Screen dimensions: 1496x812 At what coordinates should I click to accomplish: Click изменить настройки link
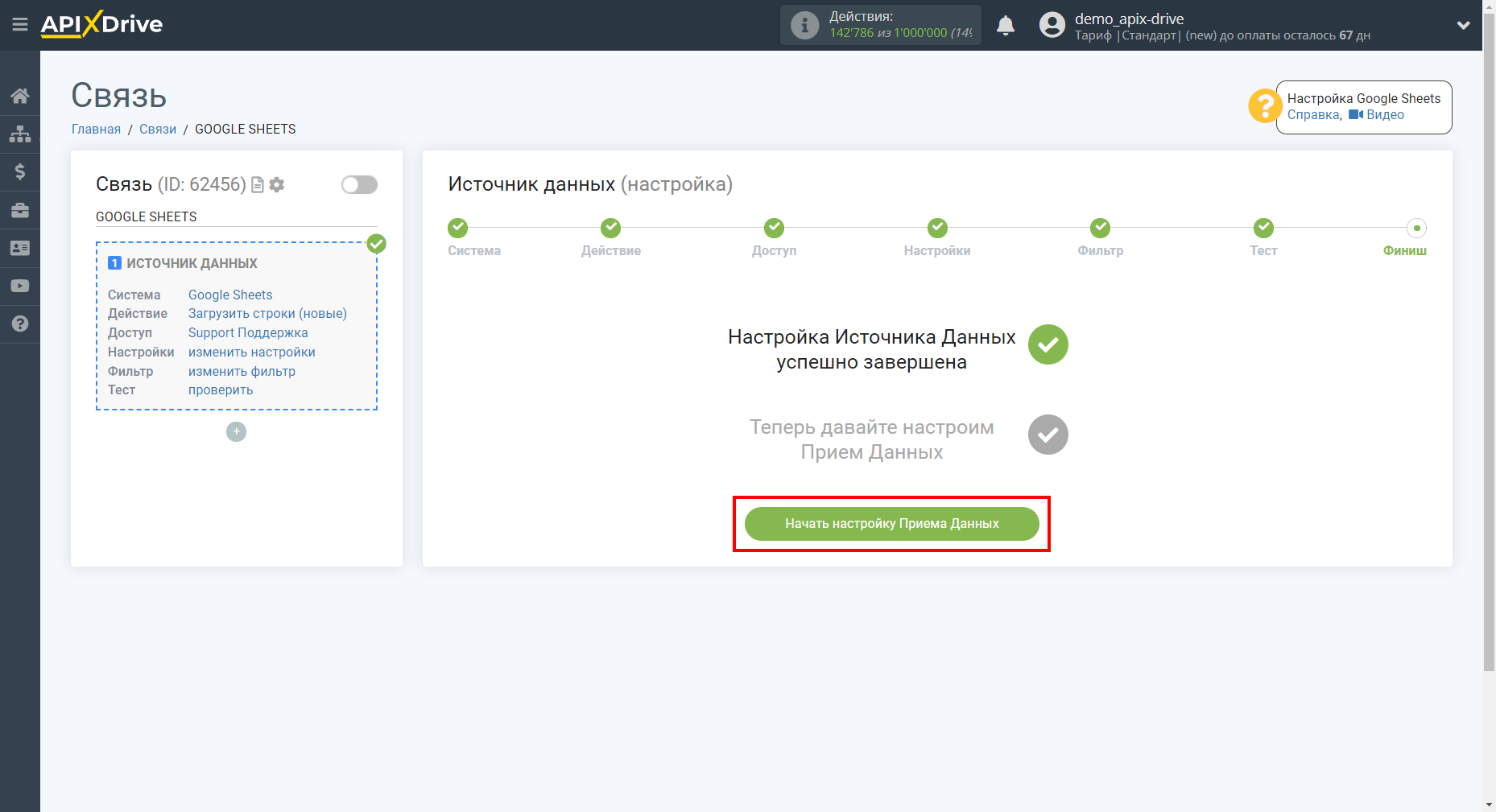(252, 352)
